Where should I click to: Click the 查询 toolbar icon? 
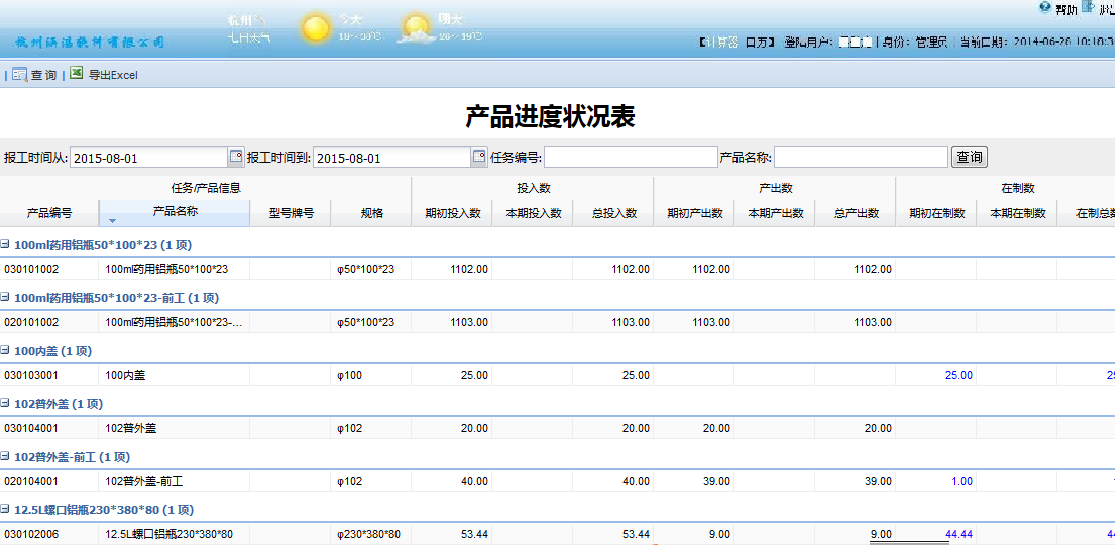[x=19, y=75]
